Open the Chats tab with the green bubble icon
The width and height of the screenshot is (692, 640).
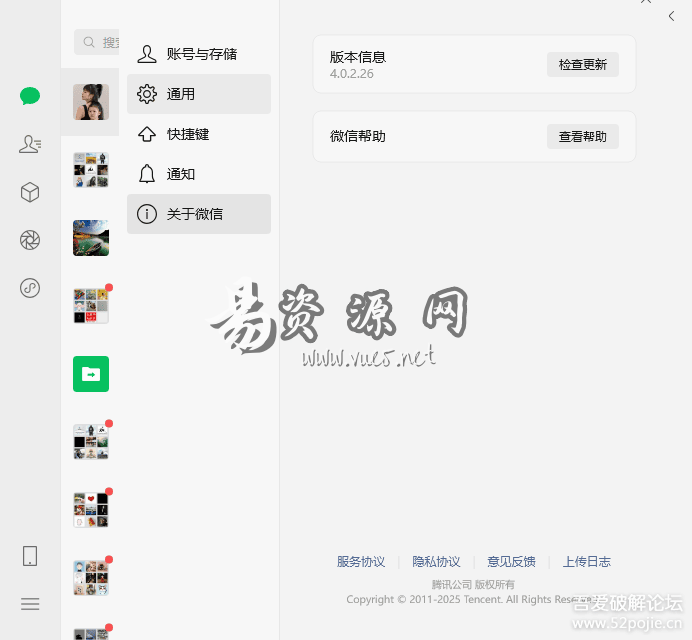[30, 96]
